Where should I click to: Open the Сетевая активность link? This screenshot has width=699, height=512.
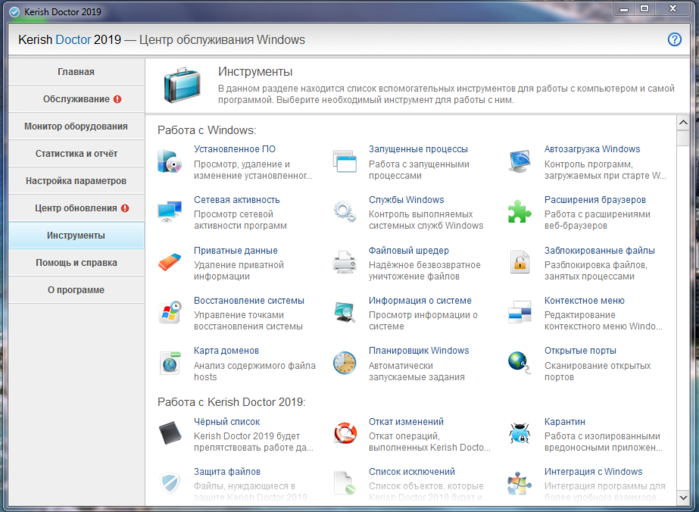point(237,200)
